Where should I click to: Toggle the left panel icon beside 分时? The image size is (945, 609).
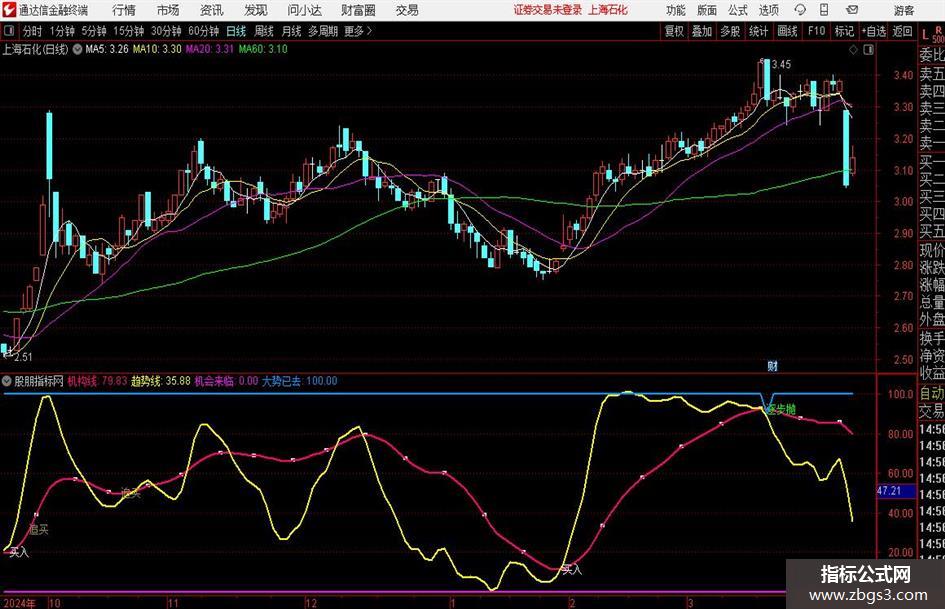(9, 31)
